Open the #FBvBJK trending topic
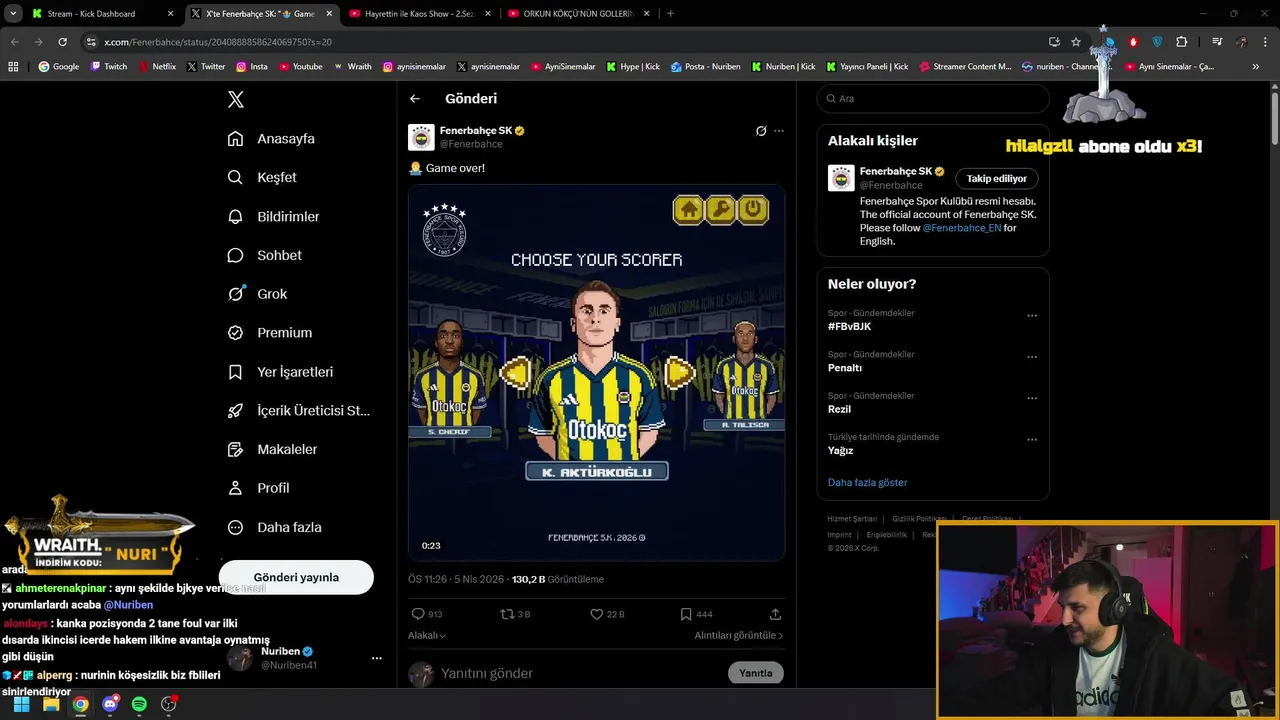 [x=849, y=326]
